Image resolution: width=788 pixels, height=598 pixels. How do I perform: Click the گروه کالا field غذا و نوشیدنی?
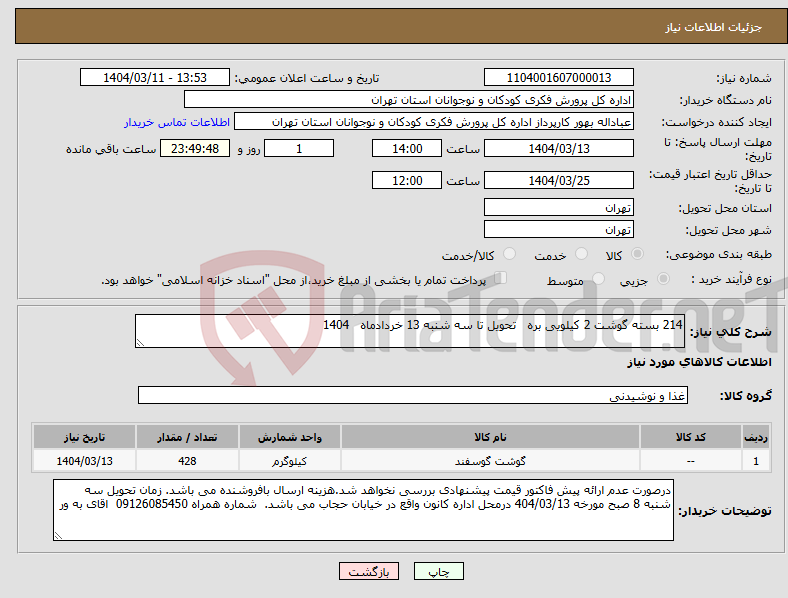pos(413,395)
